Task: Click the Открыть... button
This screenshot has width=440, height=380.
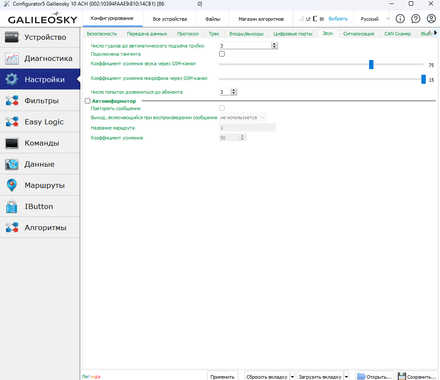Action: (x=375, y=377)
